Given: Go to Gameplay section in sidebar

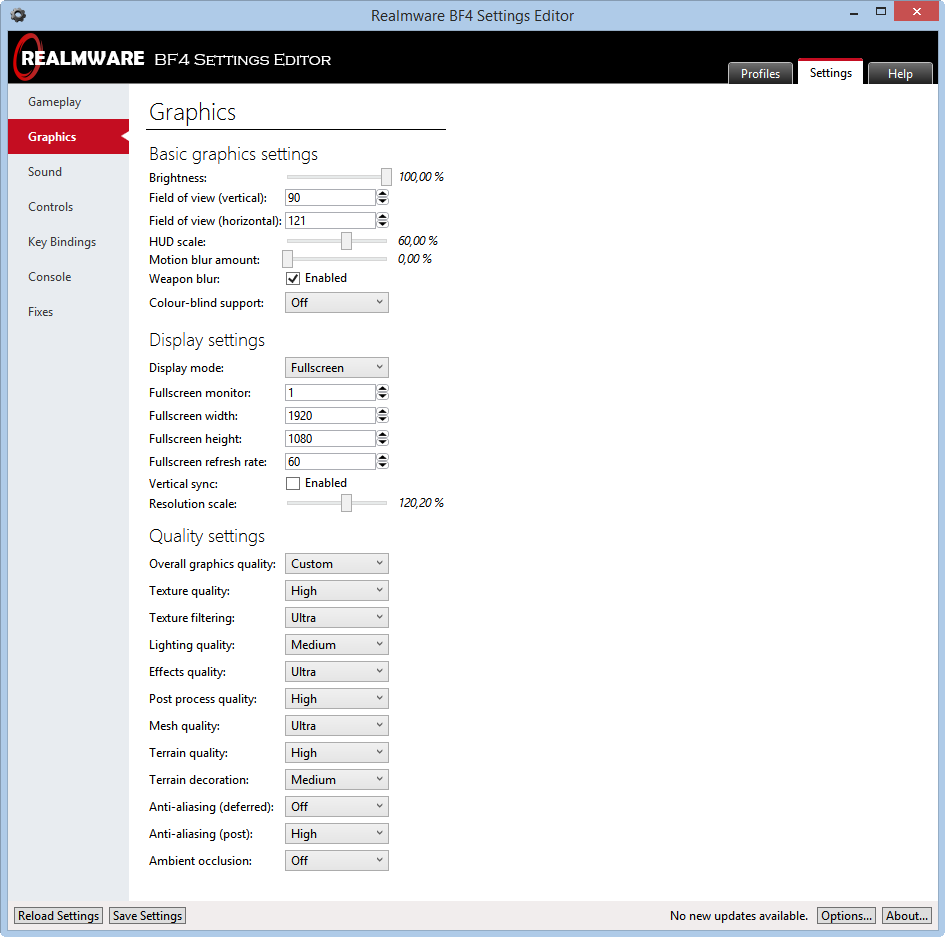Looking at the screenshot, I should [68, 101].
